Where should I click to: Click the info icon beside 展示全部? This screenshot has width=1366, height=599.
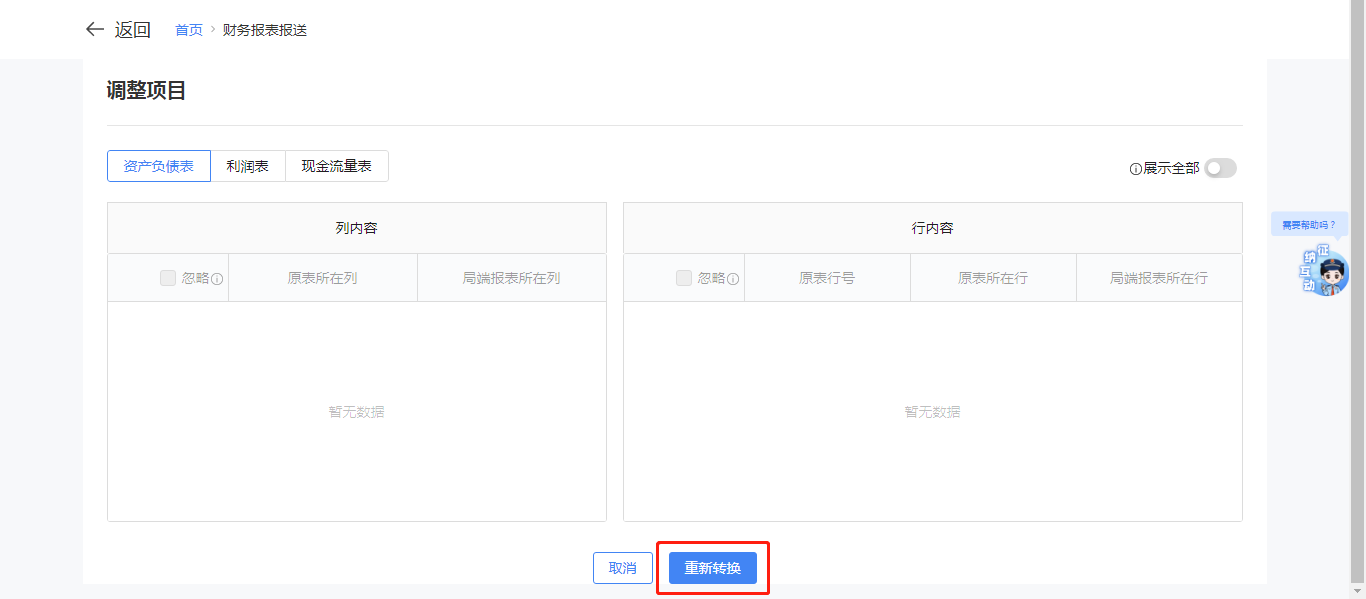tap(1135, 169)
